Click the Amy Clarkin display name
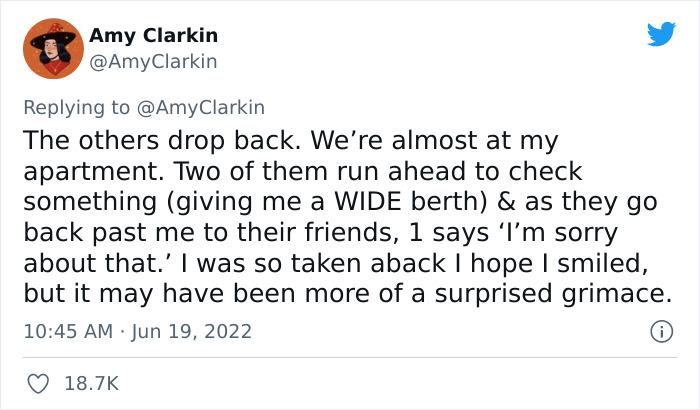 pos(154,35)
